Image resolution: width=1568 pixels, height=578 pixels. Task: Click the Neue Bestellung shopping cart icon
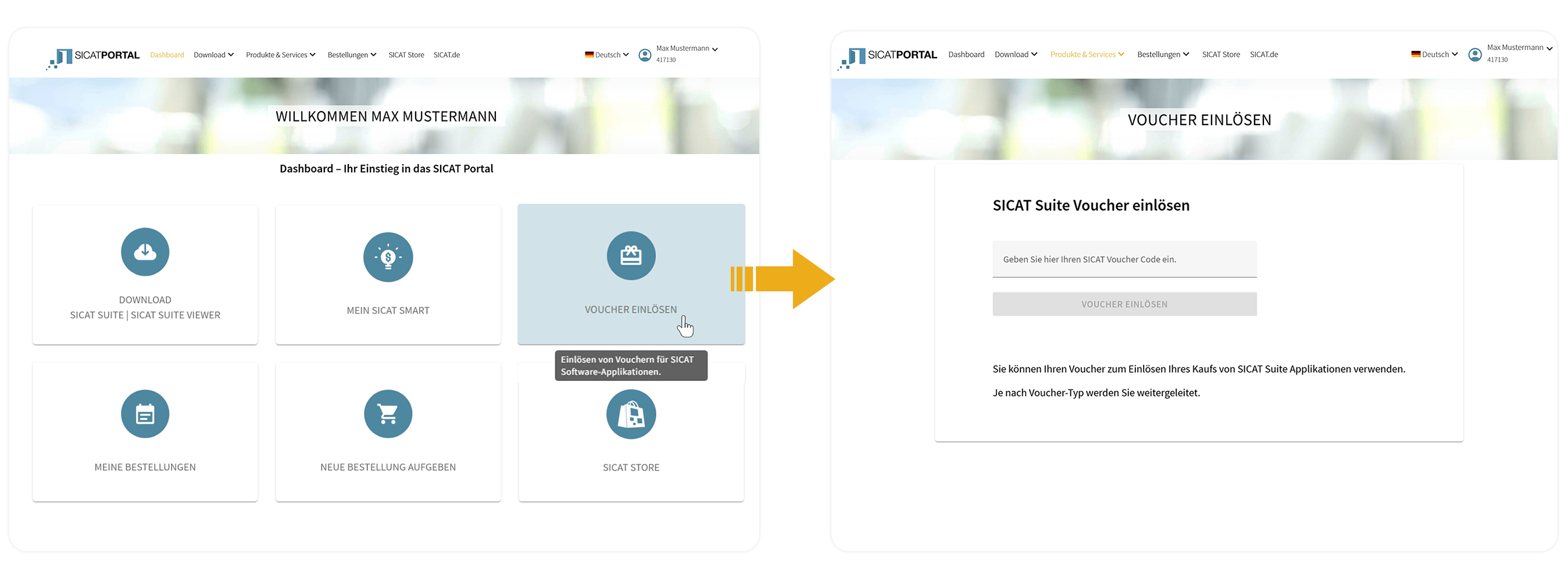[388, 414]
